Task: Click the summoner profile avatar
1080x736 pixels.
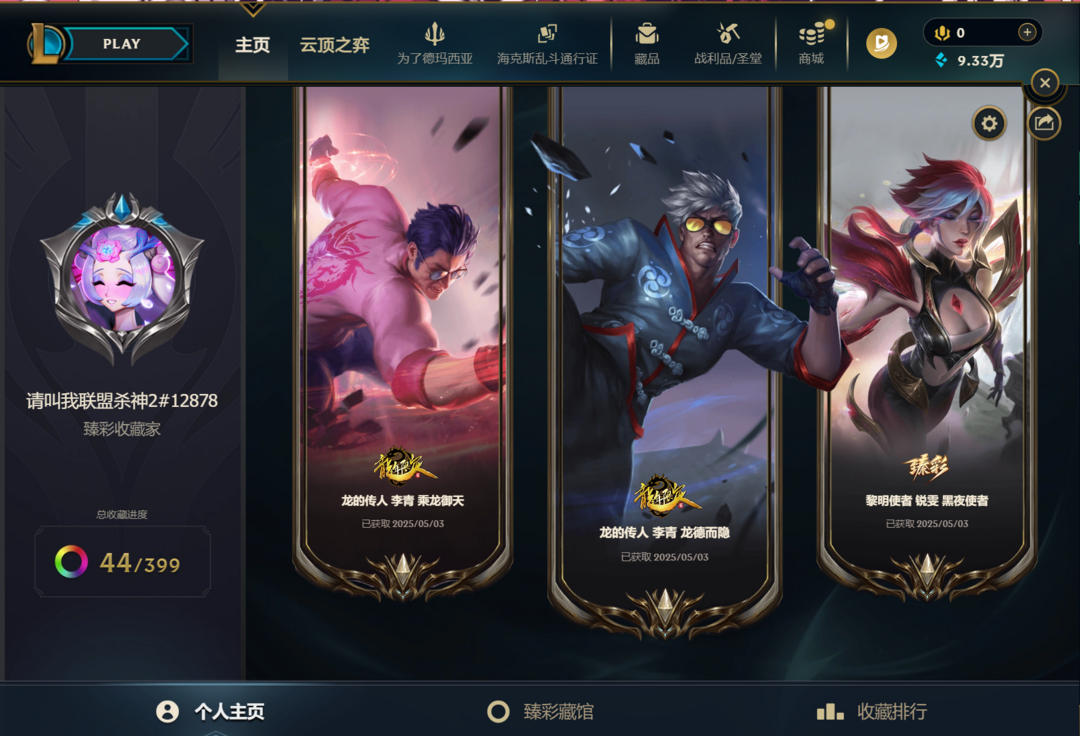Action: (x=123, y=278)
